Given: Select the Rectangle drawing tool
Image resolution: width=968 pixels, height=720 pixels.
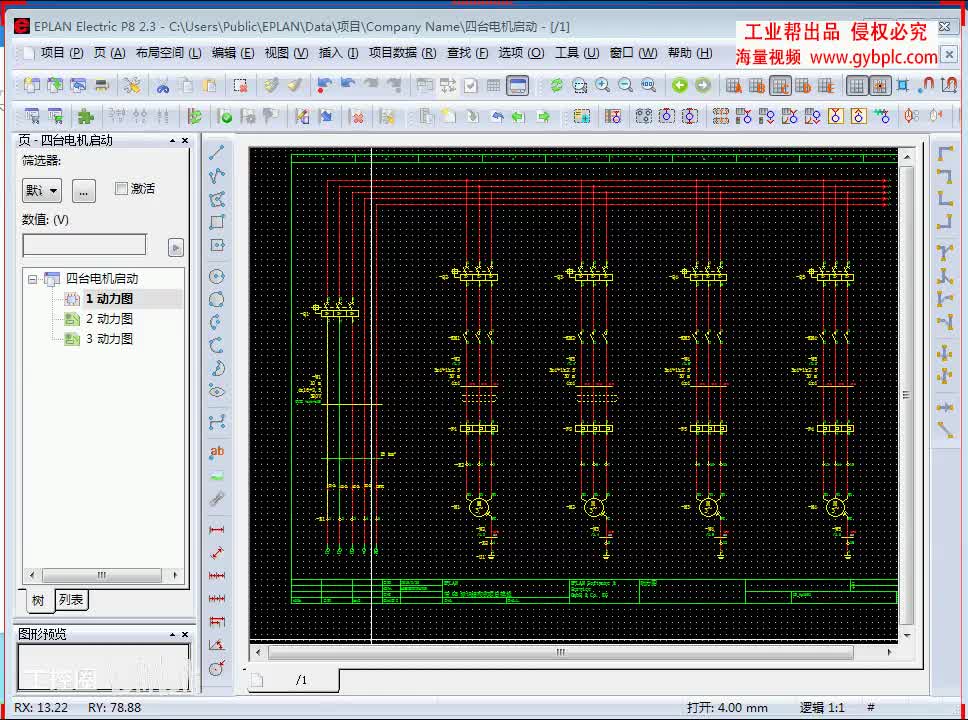Looking at the screenshot, I should click(x=217, y=222).
